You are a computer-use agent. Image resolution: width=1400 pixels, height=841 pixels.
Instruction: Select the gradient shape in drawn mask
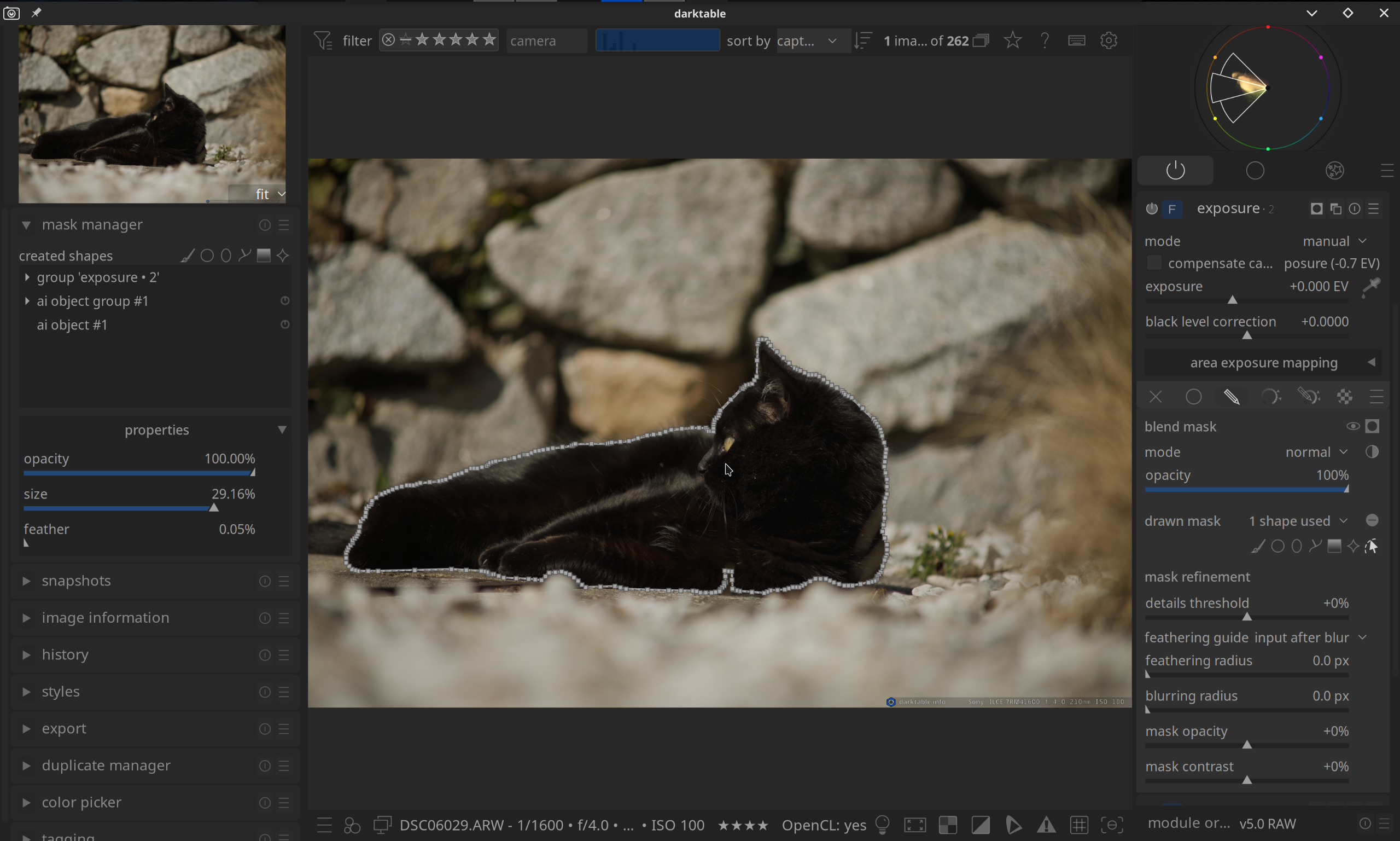(x=1334, y=546)
